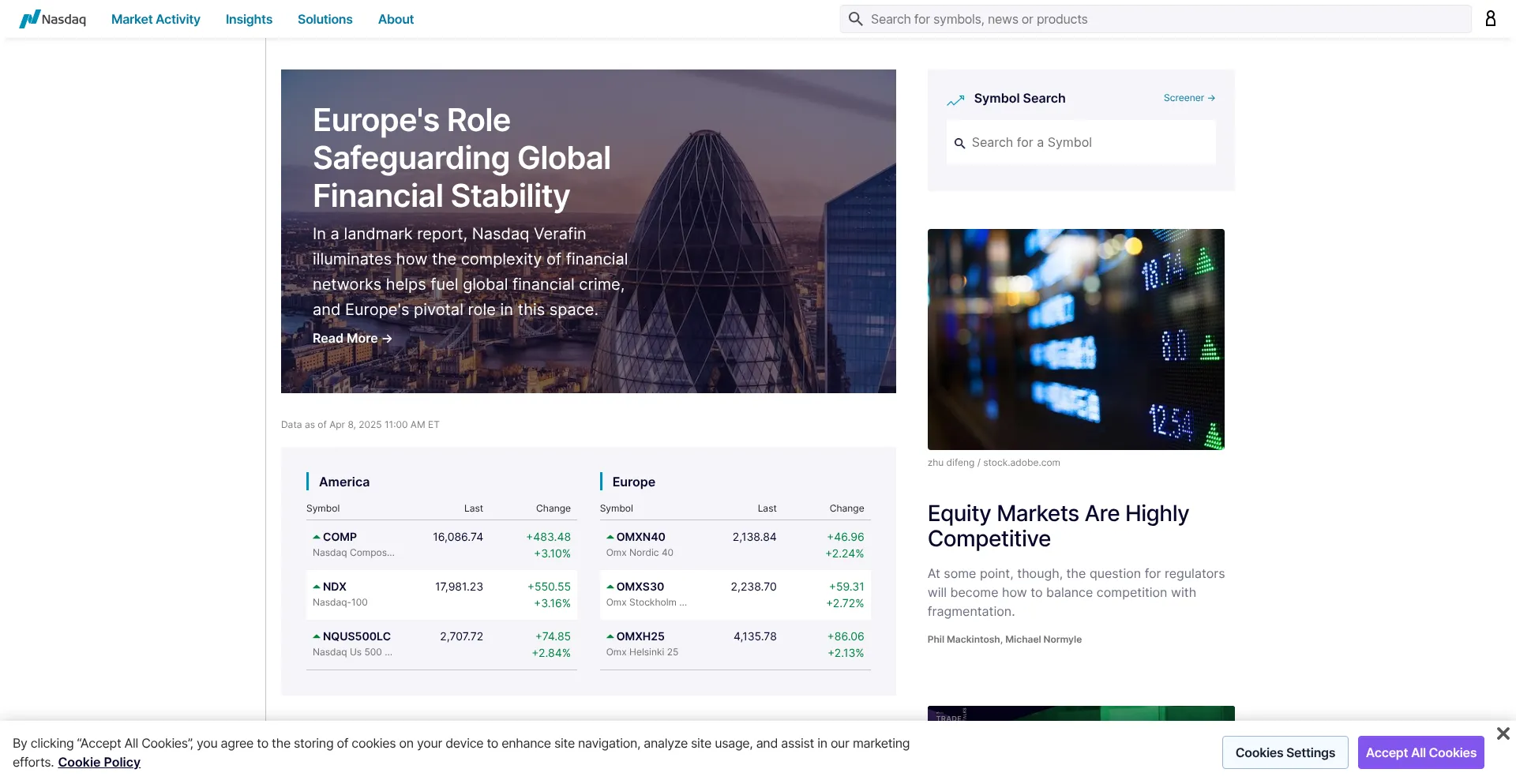
Task: Click the up arrow beside OMXN40
Action: pos(610,537)
